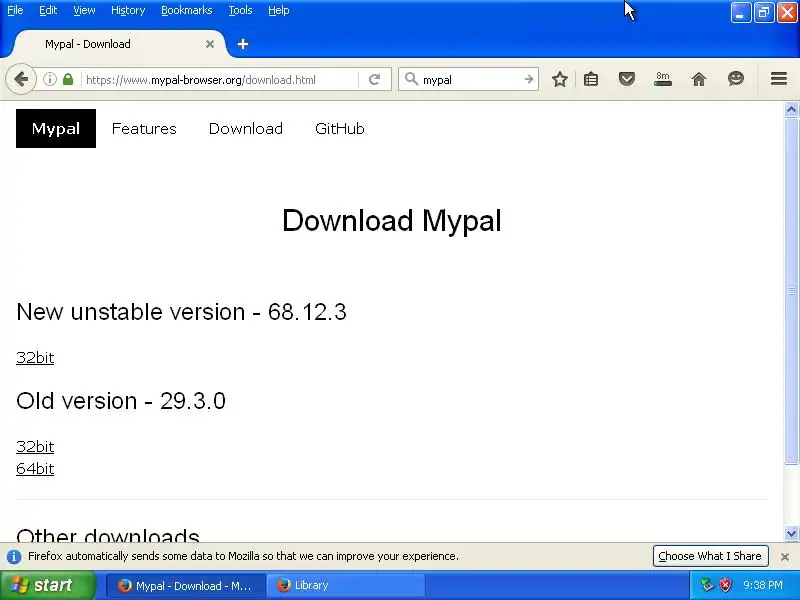The width and height of the screenshot is (800, 600).
Task: Go back using the back arrow button
Action: [21, 79]
